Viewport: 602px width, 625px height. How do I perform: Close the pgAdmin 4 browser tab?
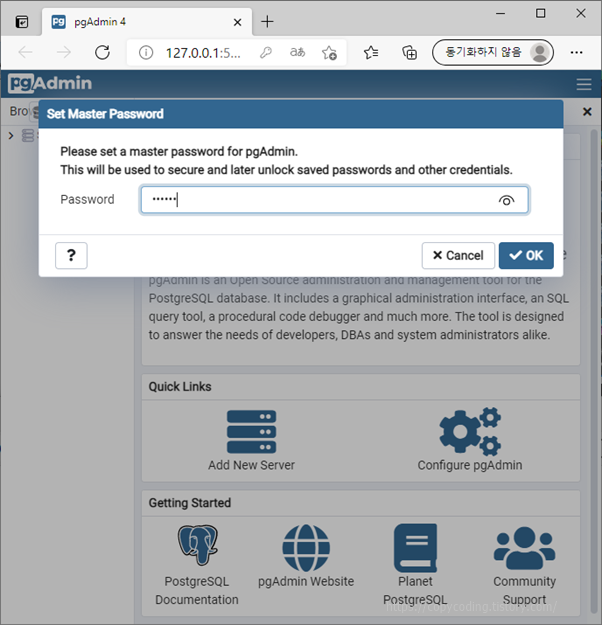point(237,22)
